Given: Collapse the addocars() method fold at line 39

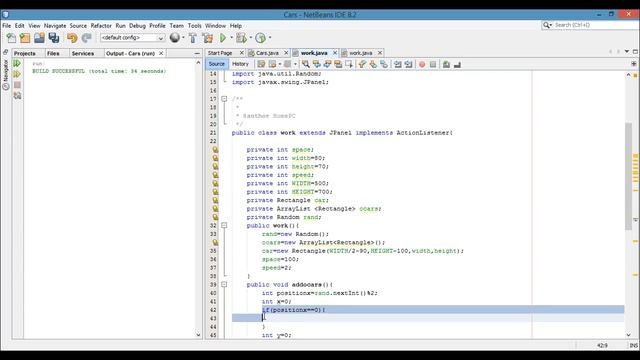Looking at the screenshot, I should 224,284.
